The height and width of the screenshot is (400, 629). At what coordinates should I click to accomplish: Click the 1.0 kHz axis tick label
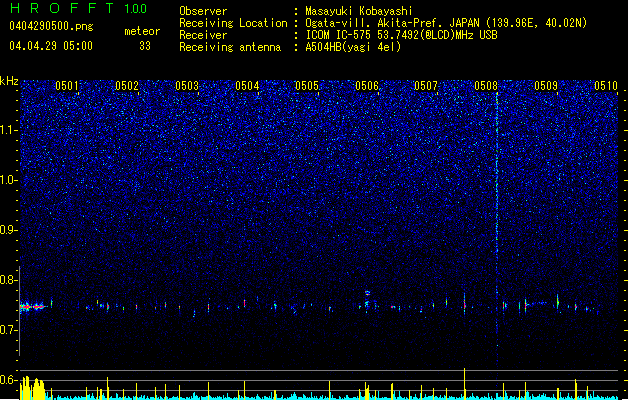click(x=9, y=180)
